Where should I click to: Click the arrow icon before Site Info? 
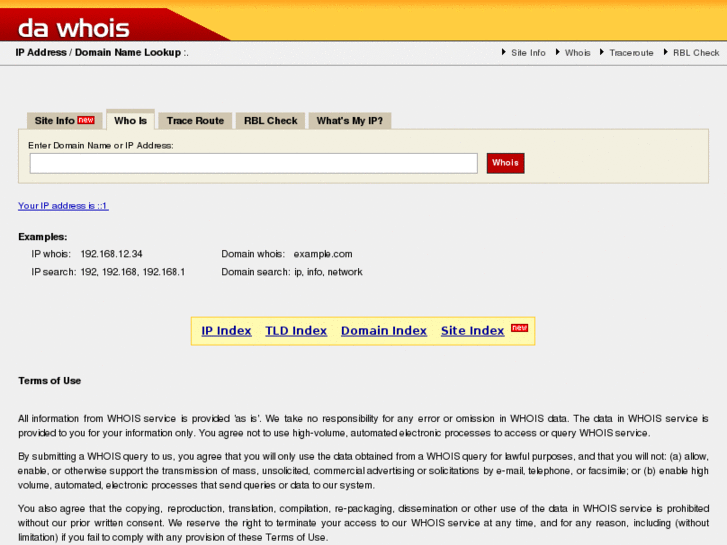tap(504, 52)
